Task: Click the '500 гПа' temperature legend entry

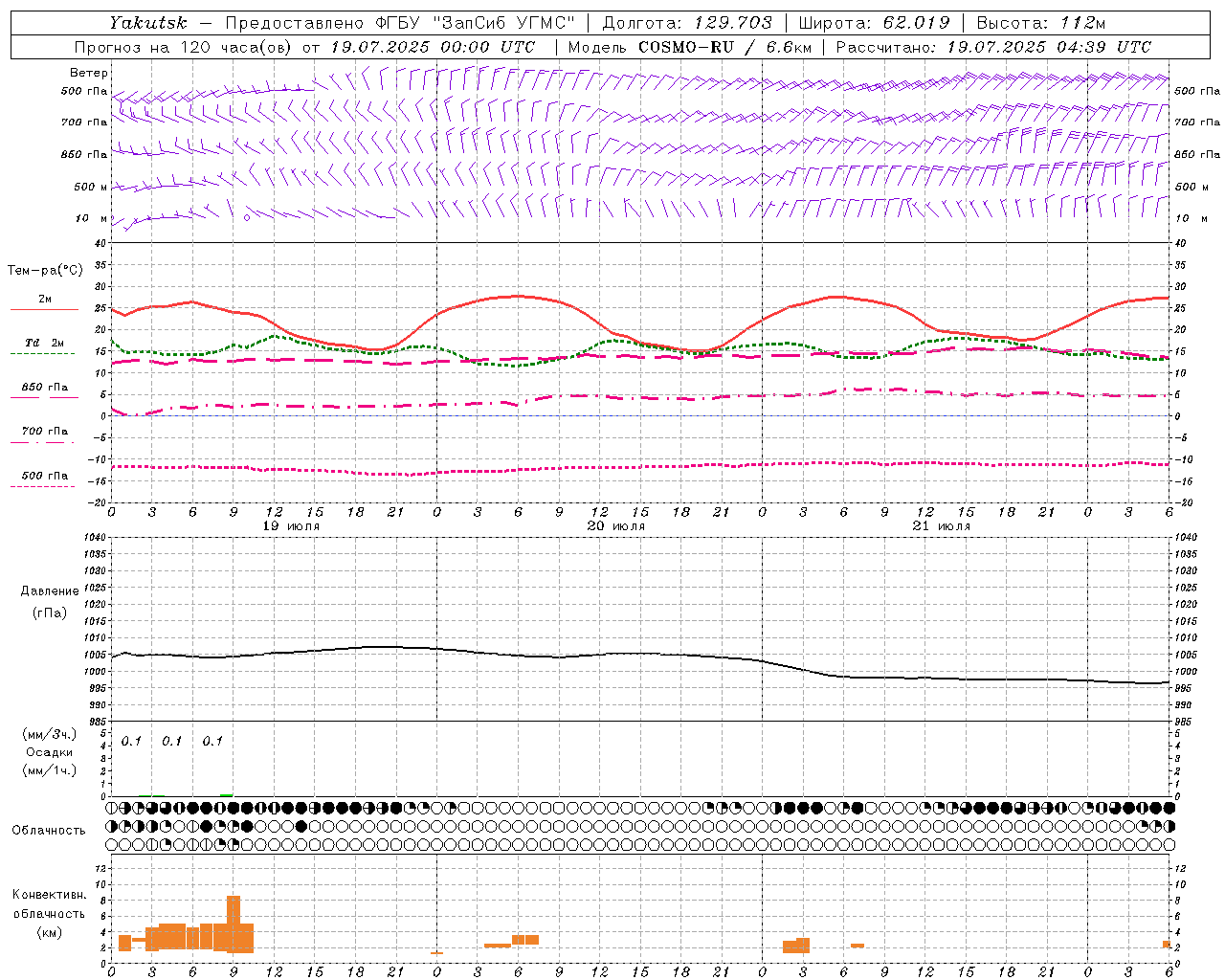Action: coord(45,475)
